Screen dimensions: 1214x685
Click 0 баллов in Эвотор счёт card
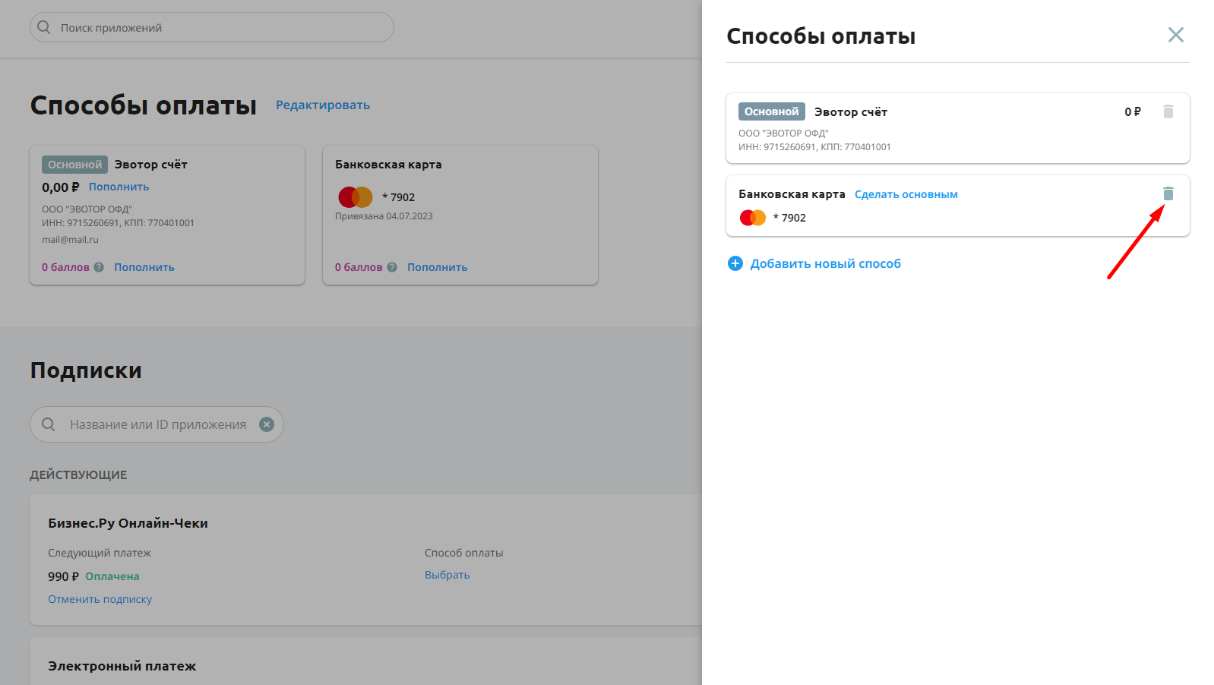click(x=65, y=267)
